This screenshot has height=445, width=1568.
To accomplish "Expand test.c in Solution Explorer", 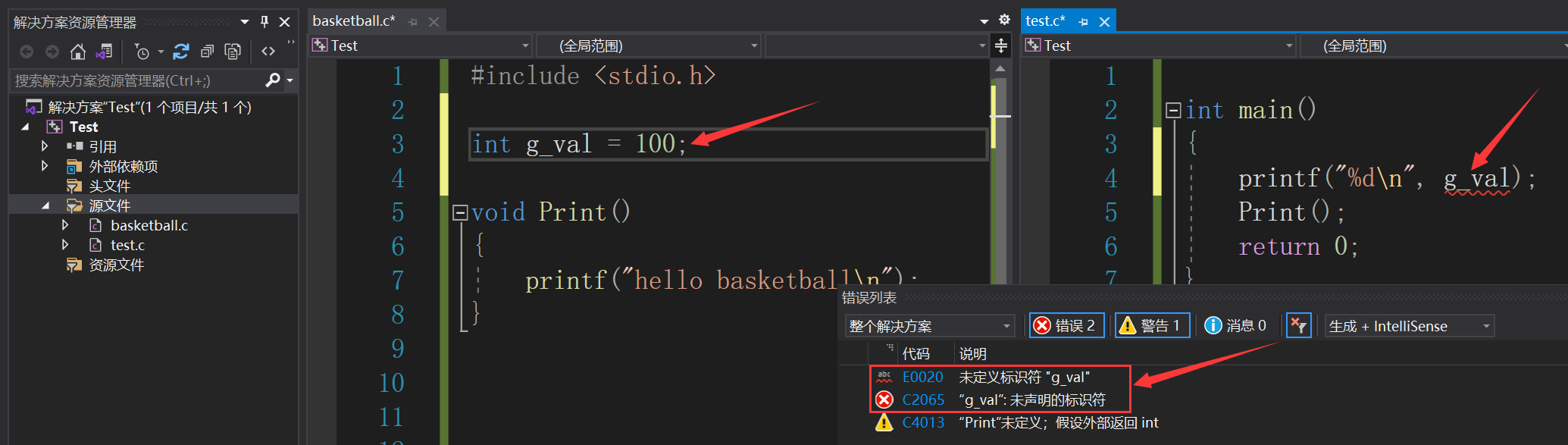I will 65,244.
